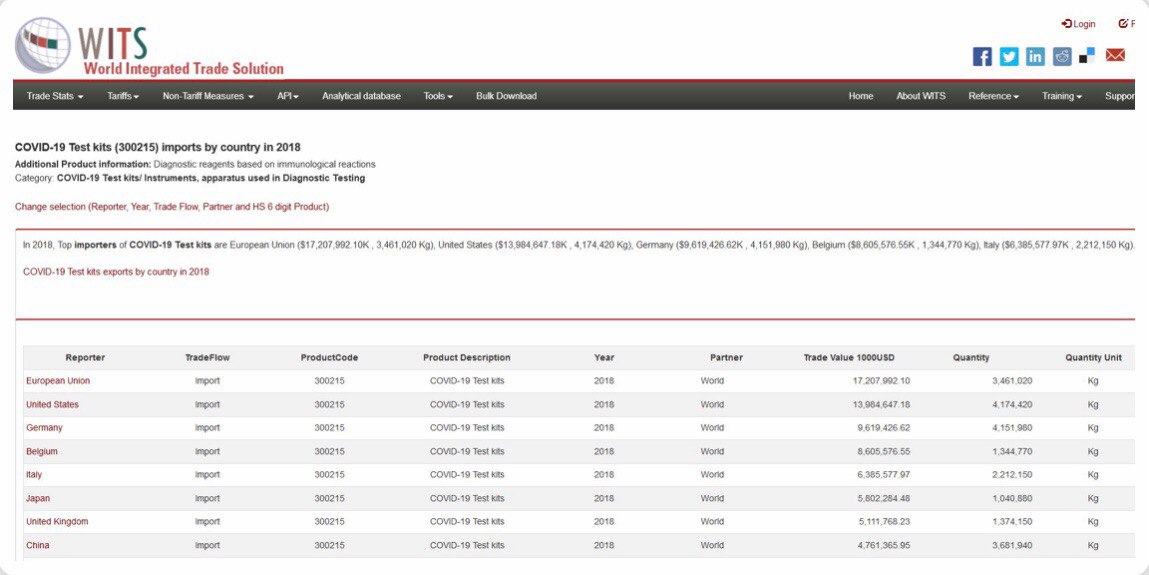The width and height of the screenshot is (1149, 575).
Task: Sort by Product Description column header
Action: 467,357
